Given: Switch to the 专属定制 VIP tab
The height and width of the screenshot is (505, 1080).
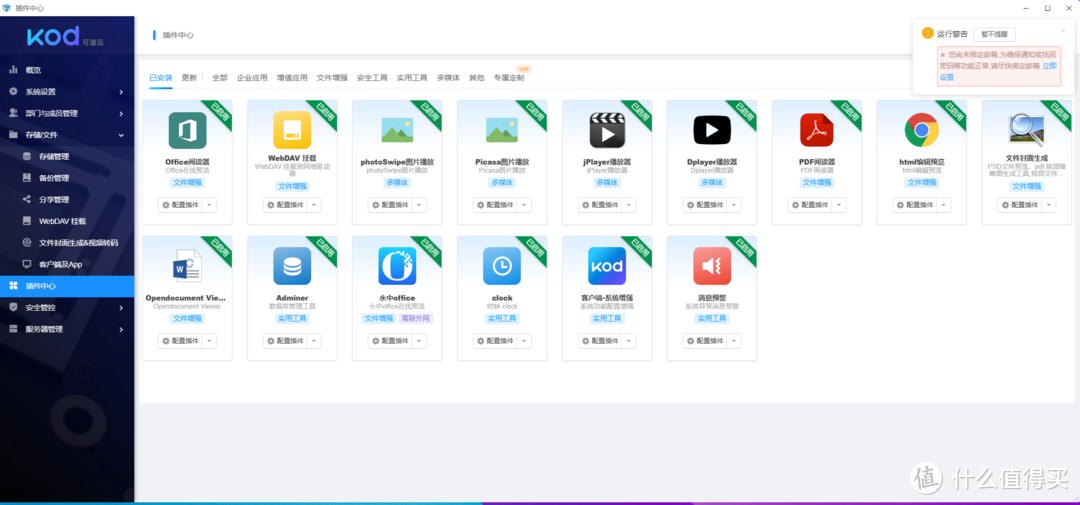Looking at the screenshot, I should 509,78.
